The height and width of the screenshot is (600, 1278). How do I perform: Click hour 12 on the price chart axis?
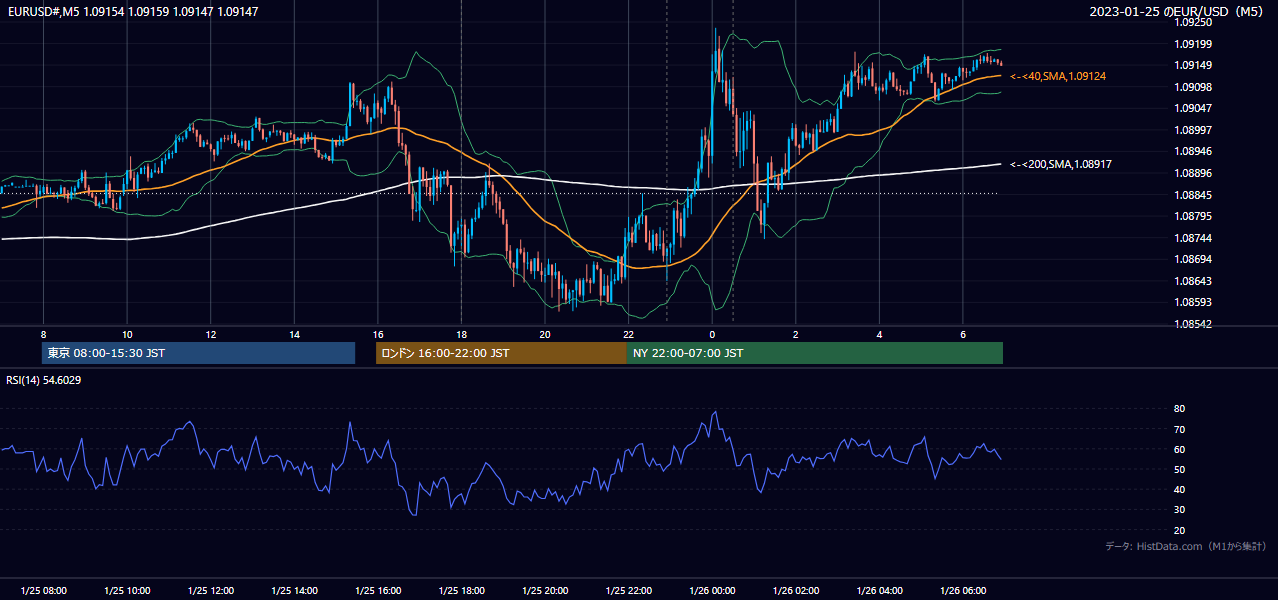pos(211,334)
